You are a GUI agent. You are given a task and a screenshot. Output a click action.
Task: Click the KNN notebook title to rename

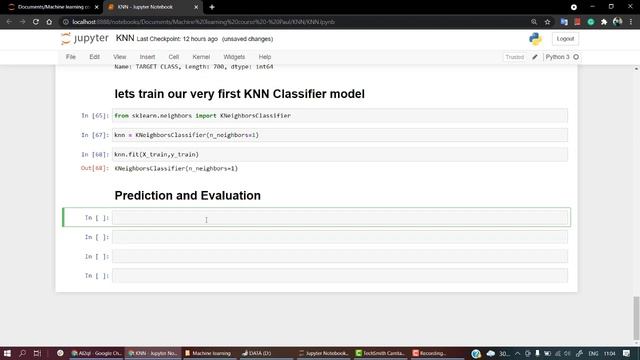[125, 38]
